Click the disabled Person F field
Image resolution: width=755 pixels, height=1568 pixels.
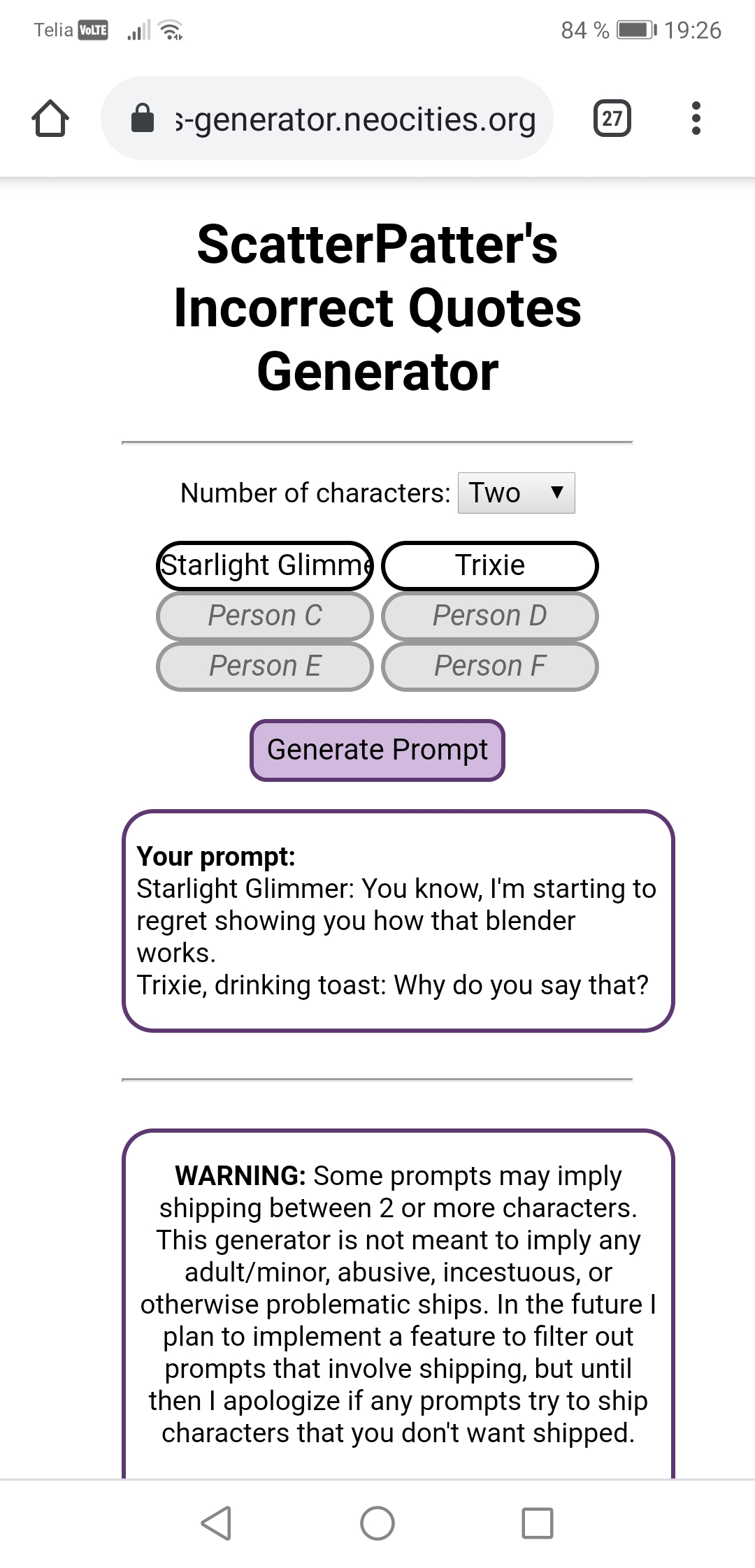click(490, 666)
